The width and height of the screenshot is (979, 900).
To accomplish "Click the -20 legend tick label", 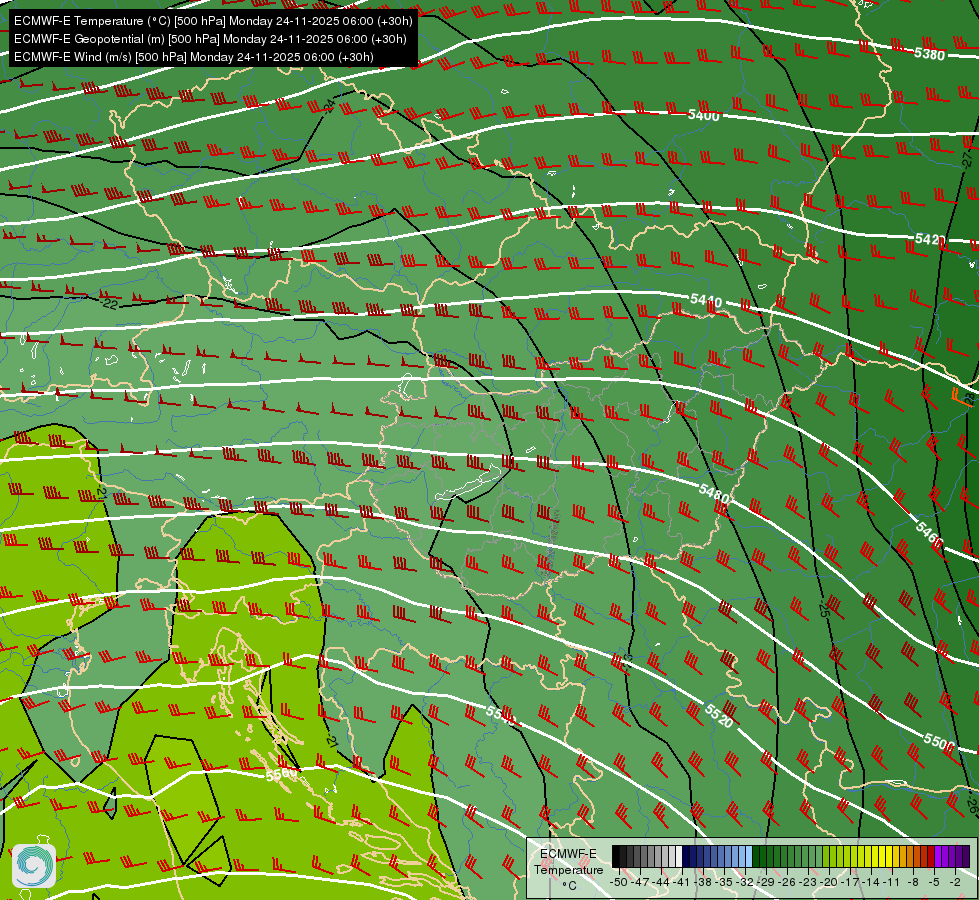I will tap(829, 883).
